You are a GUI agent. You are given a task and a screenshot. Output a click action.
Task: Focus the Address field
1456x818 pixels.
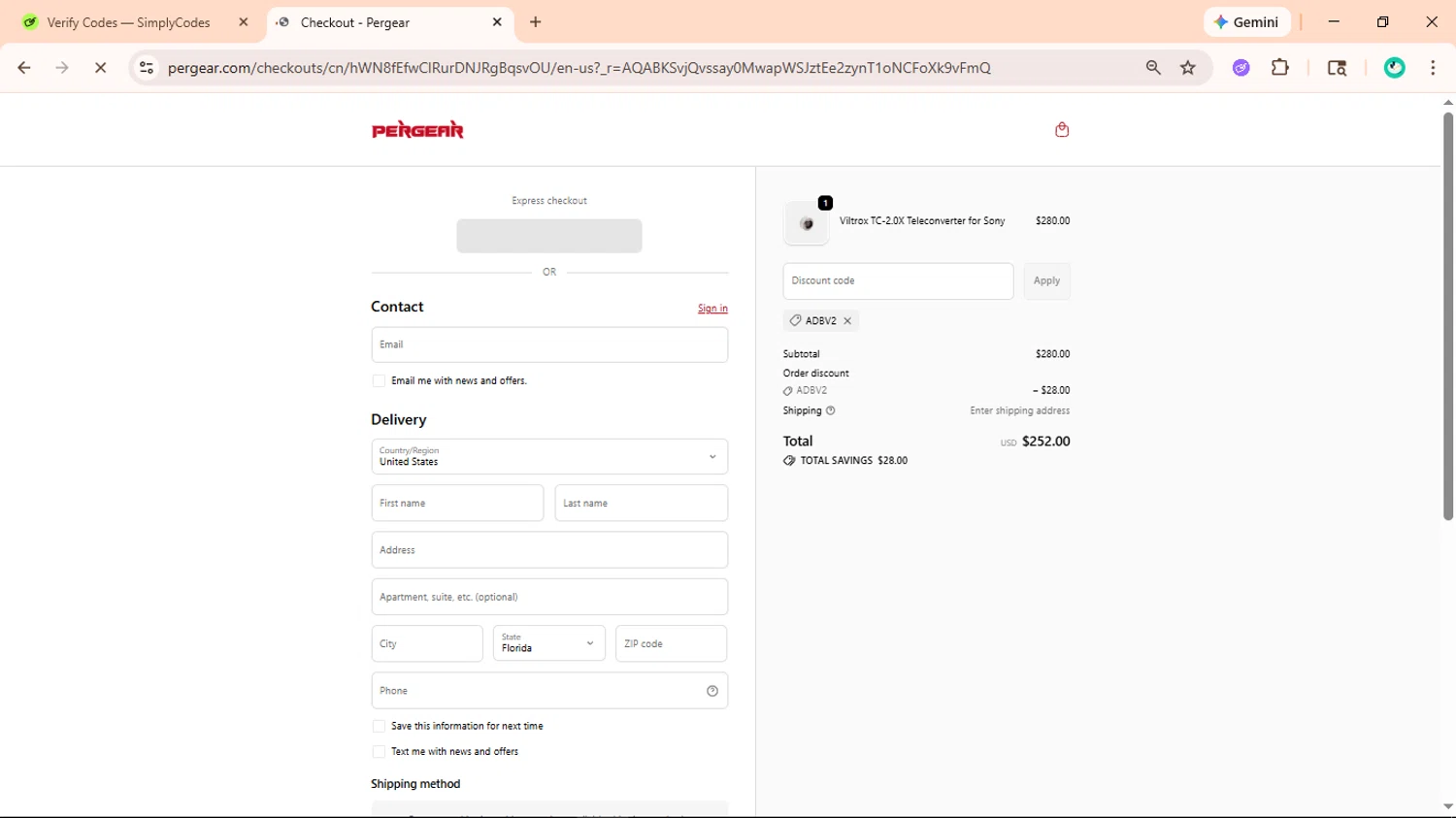549,550
